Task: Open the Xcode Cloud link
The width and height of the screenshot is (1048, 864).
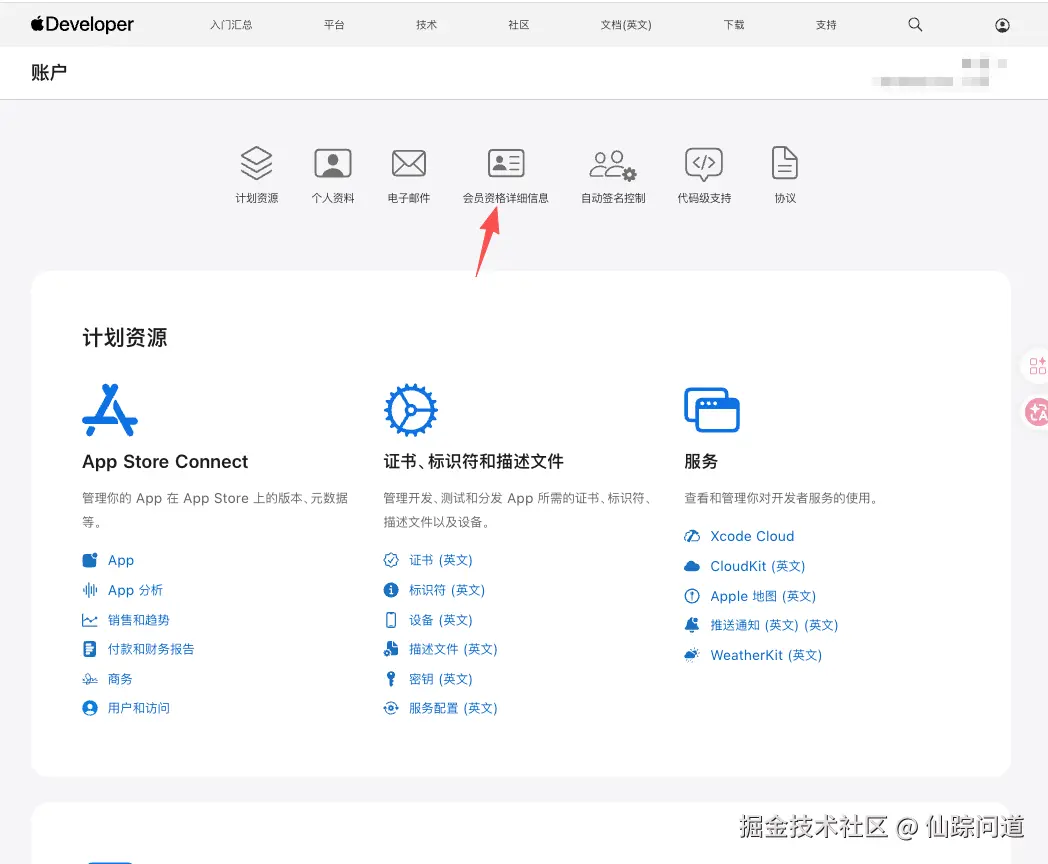Action: (x=753, y=536)
